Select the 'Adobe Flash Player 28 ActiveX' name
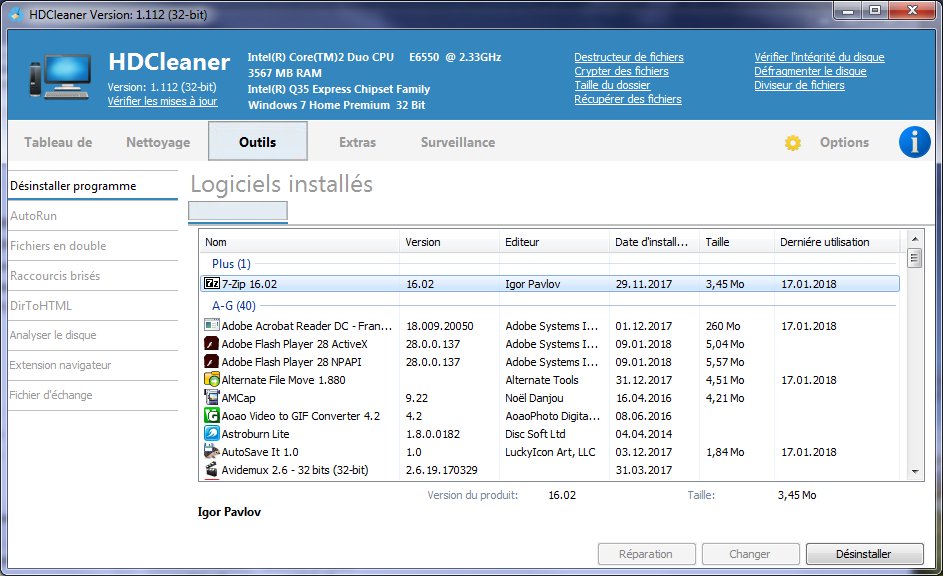Viewport: 943px width, 576px height. click(295, 344)
